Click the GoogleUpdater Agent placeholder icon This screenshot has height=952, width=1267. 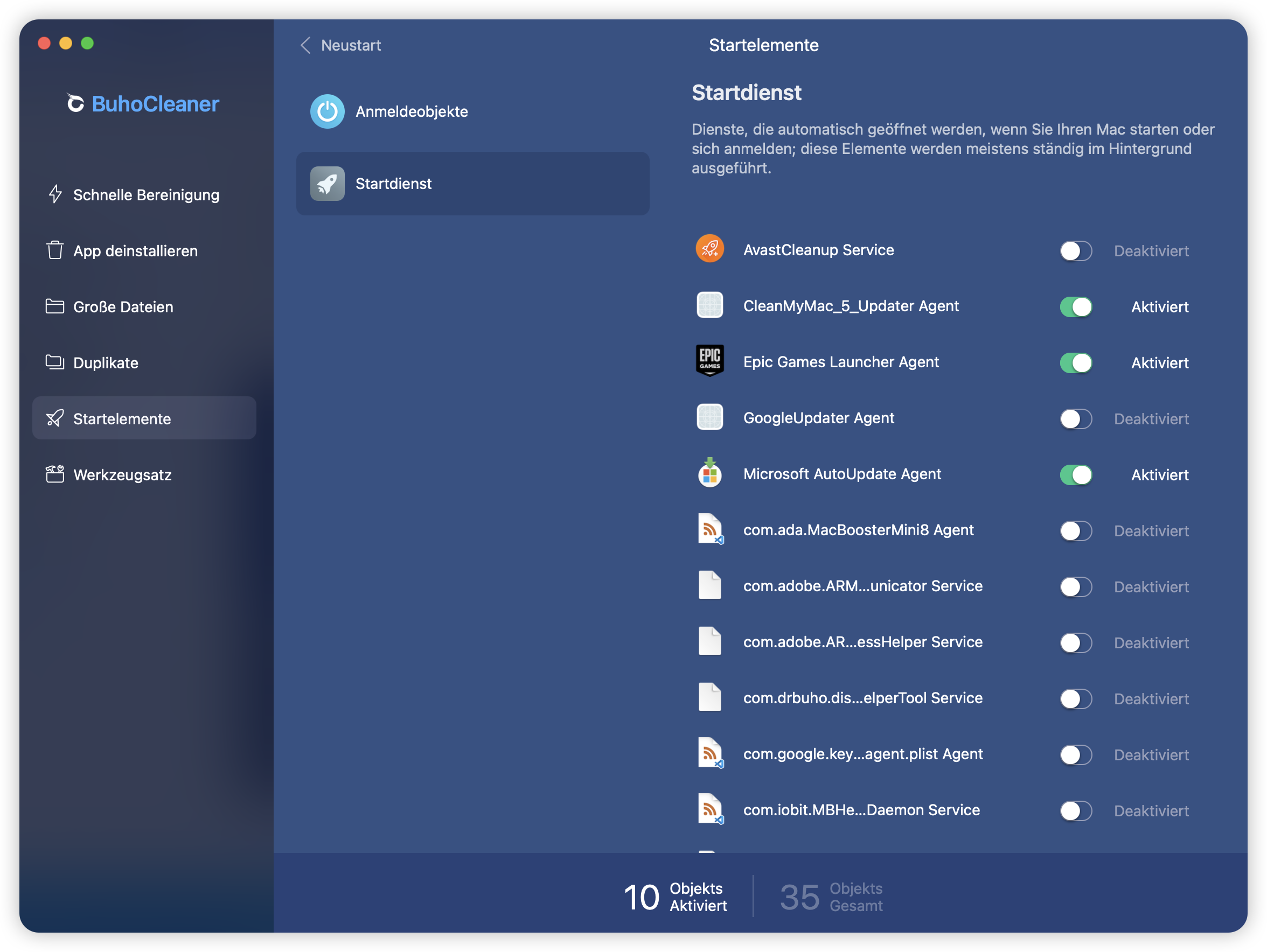pyautogui.click(x=710, y=417)
